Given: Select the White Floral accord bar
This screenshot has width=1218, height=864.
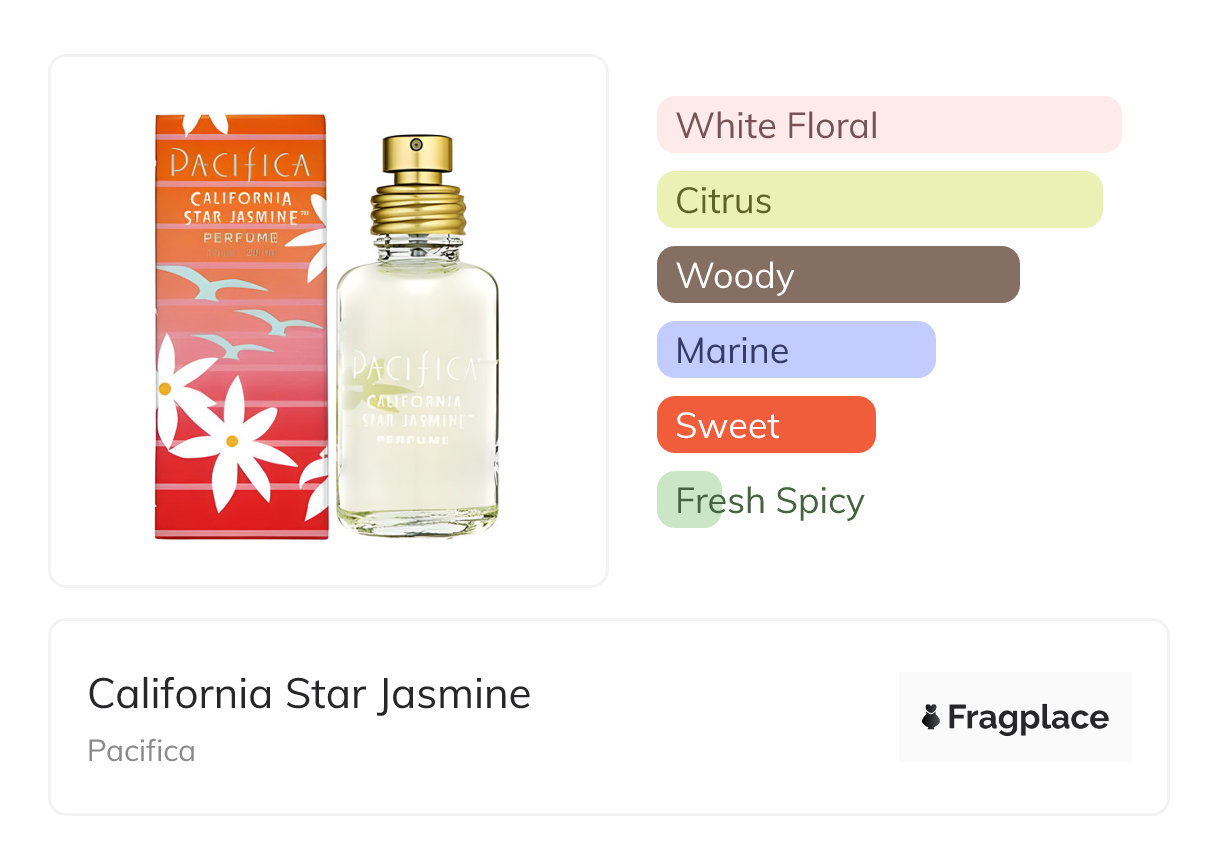Looking at the screenshot, I should tap(888, 125).
